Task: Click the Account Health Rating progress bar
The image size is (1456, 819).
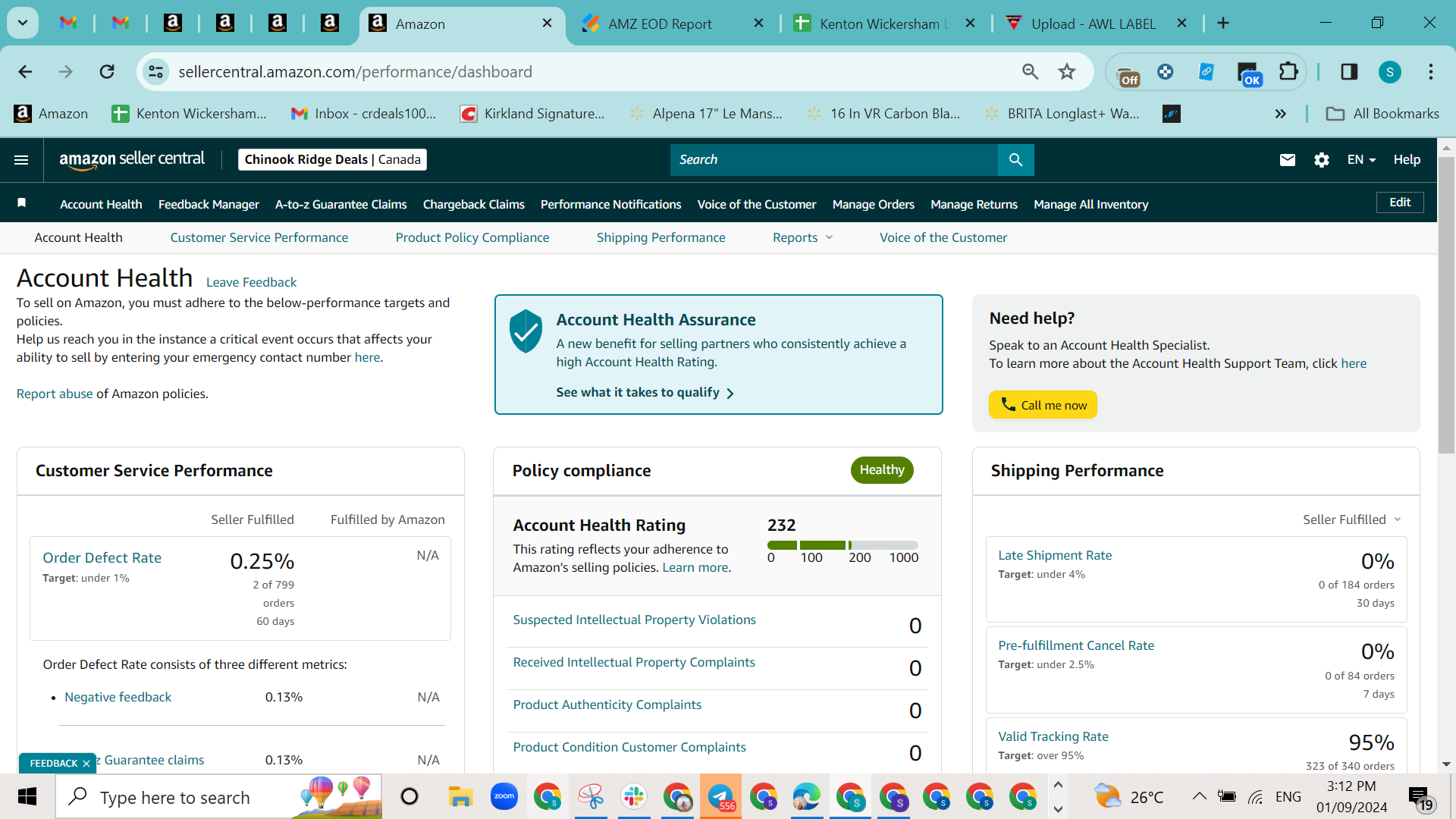Action: (843, 545)
